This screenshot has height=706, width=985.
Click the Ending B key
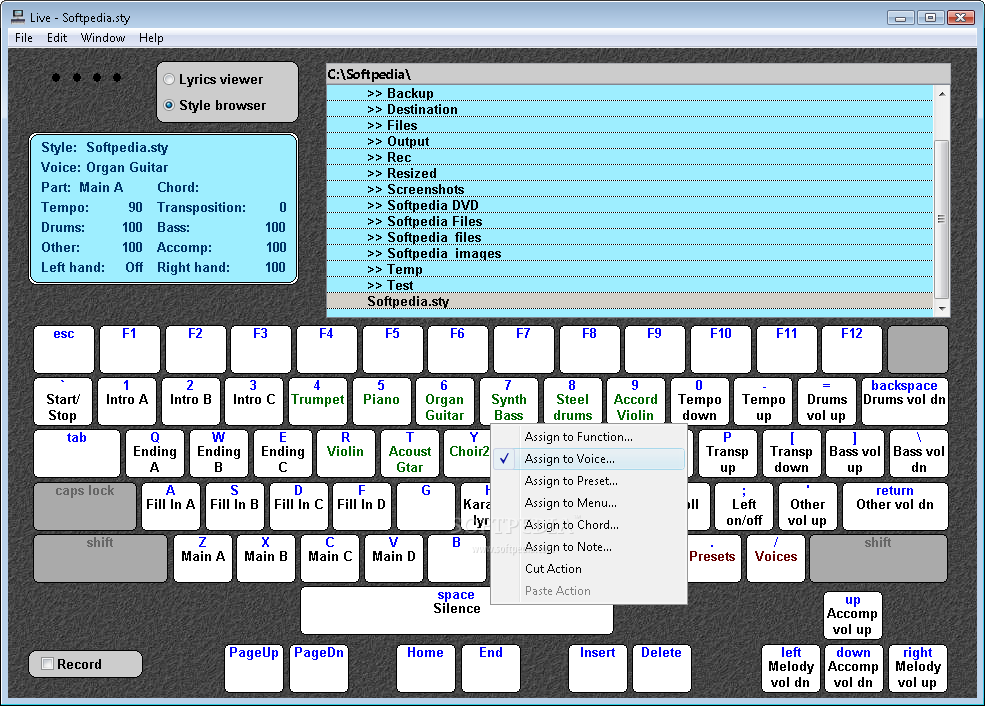click(219, 453)
